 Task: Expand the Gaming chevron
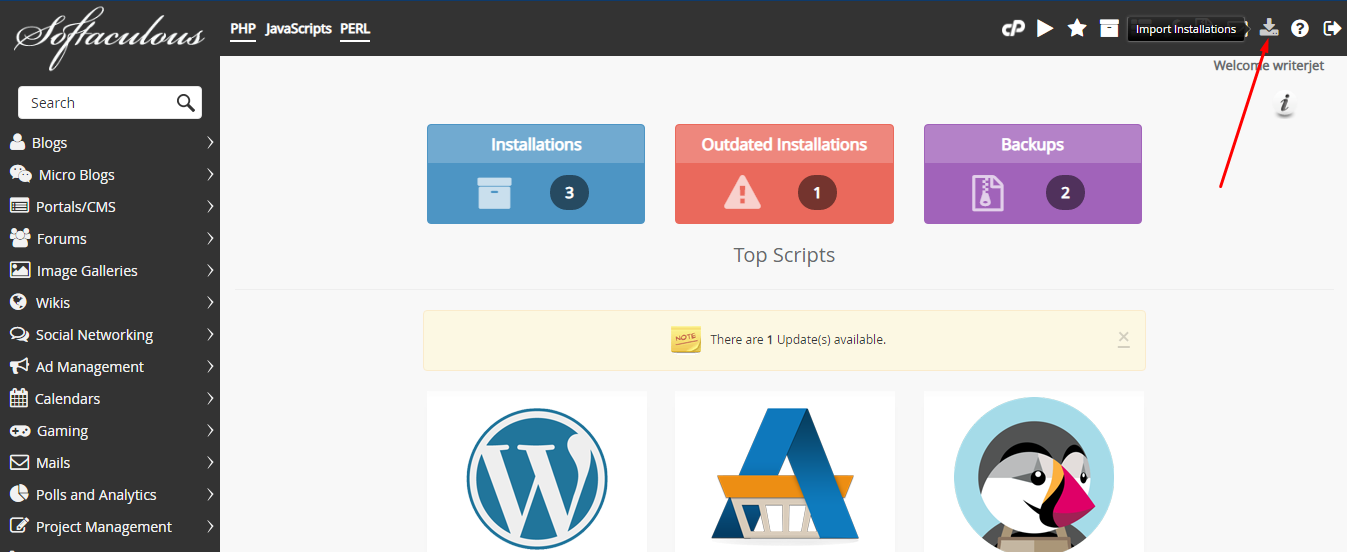[210, 430]
